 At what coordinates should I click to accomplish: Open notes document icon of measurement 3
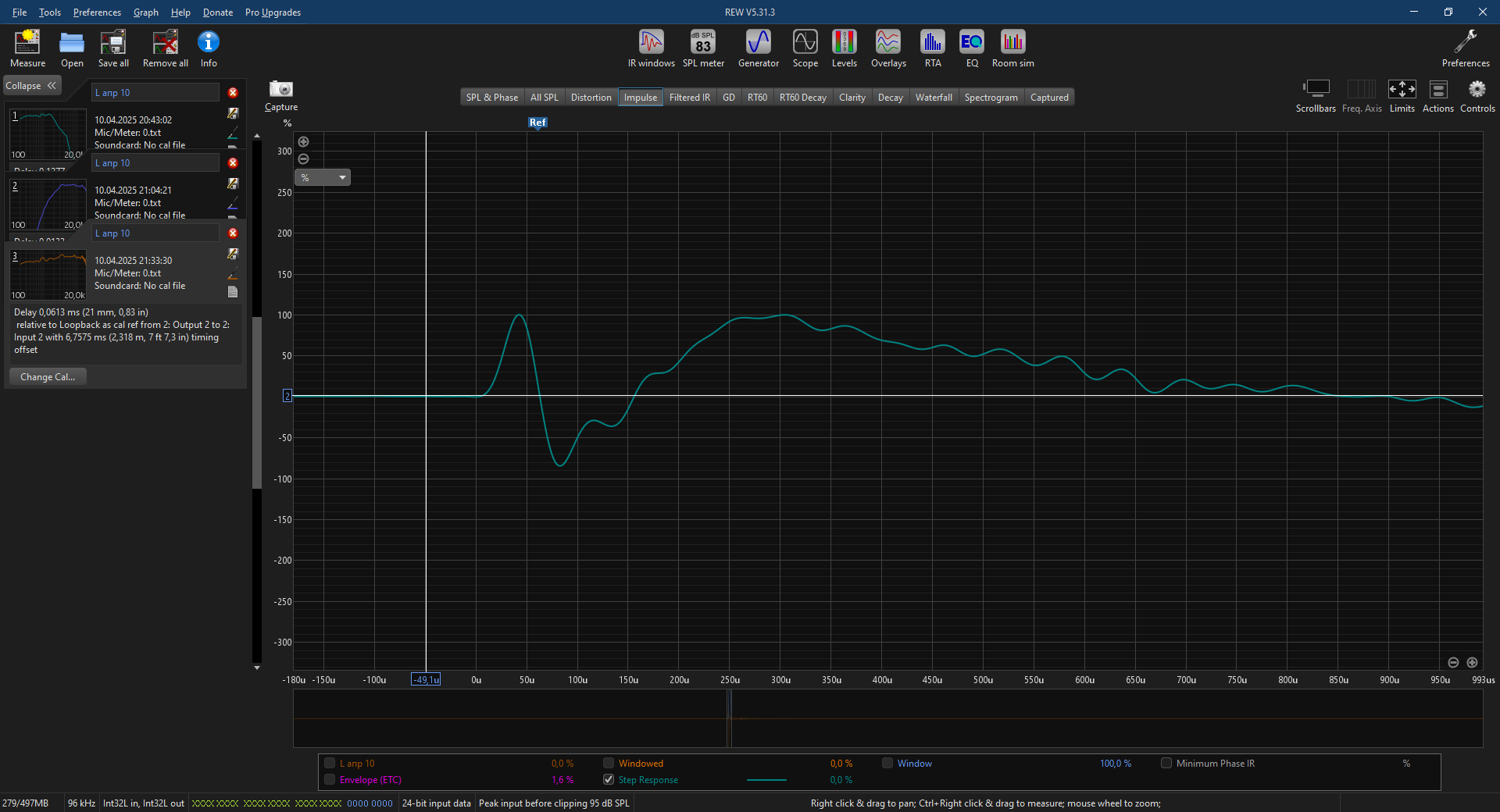[x=233, y=292]
